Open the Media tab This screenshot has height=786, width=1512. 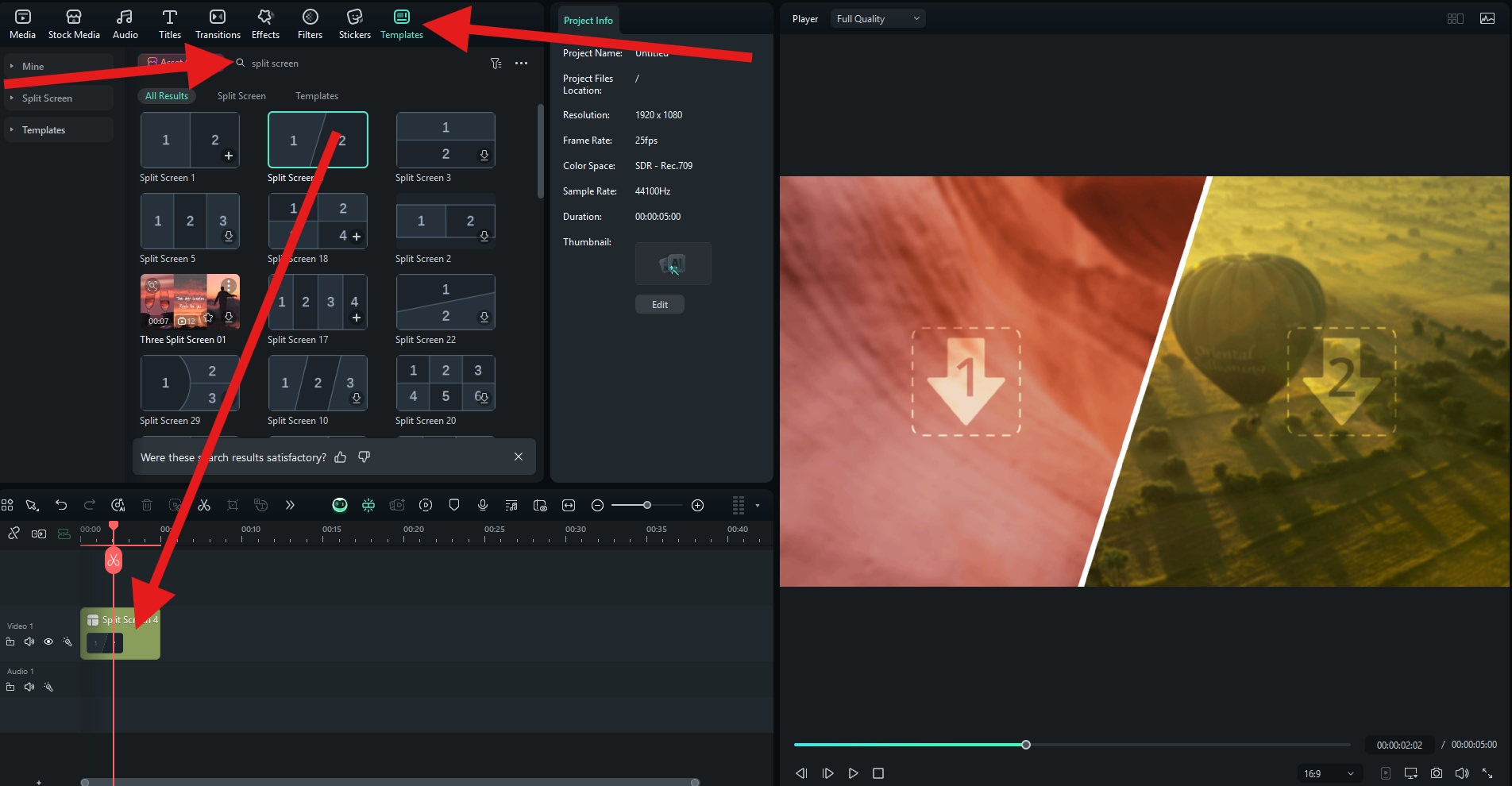22,24
